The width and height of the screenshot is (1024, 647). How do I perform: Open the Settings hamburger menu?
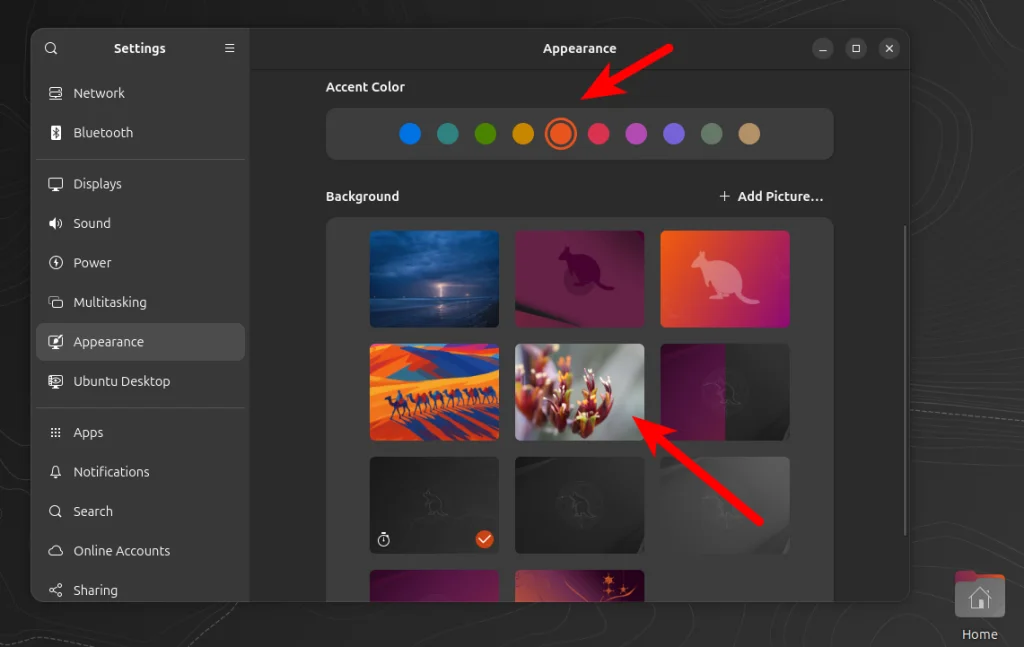[229, 47]
